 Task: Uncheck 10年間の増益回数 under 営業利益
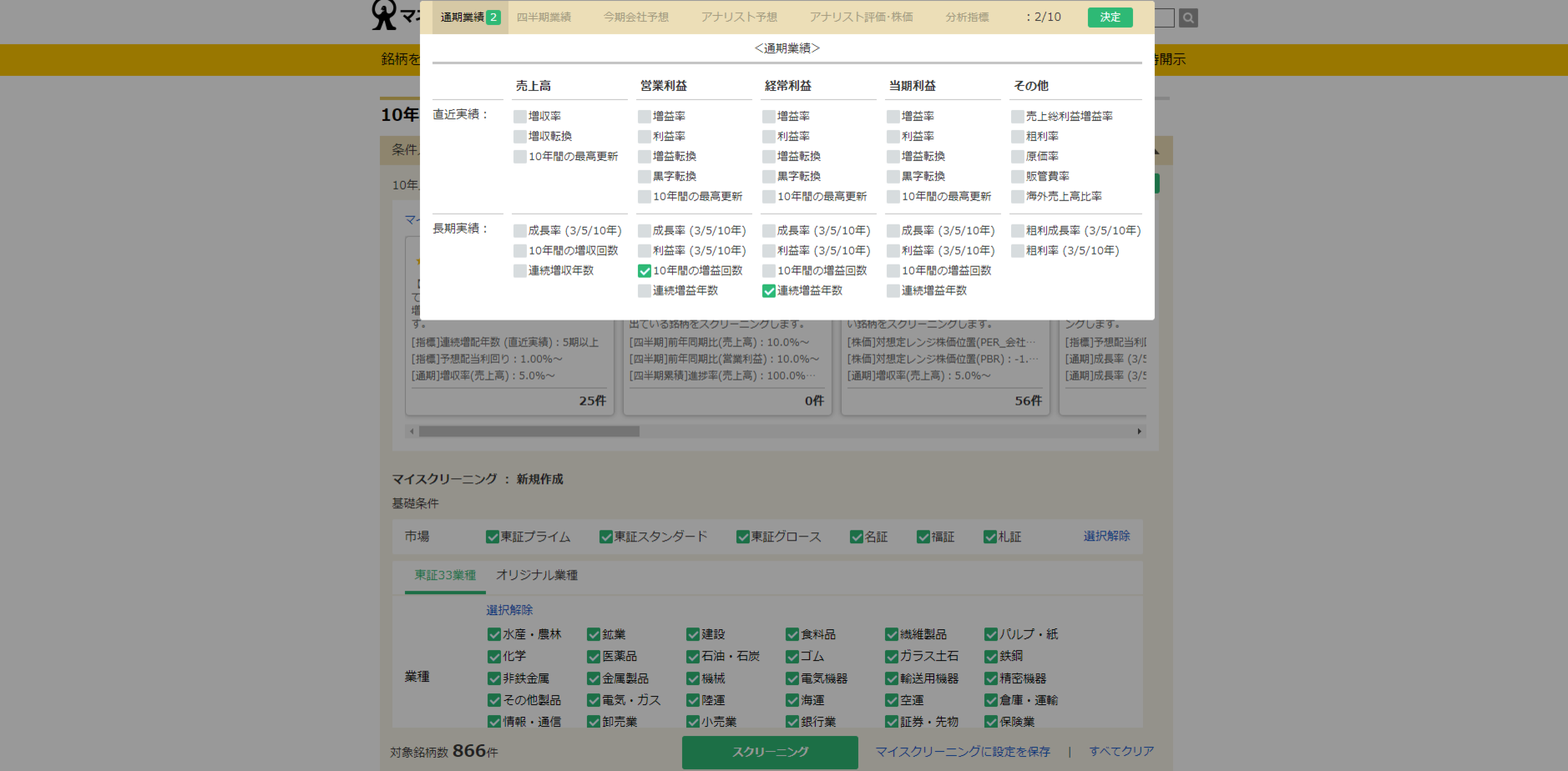coord(645,271)
